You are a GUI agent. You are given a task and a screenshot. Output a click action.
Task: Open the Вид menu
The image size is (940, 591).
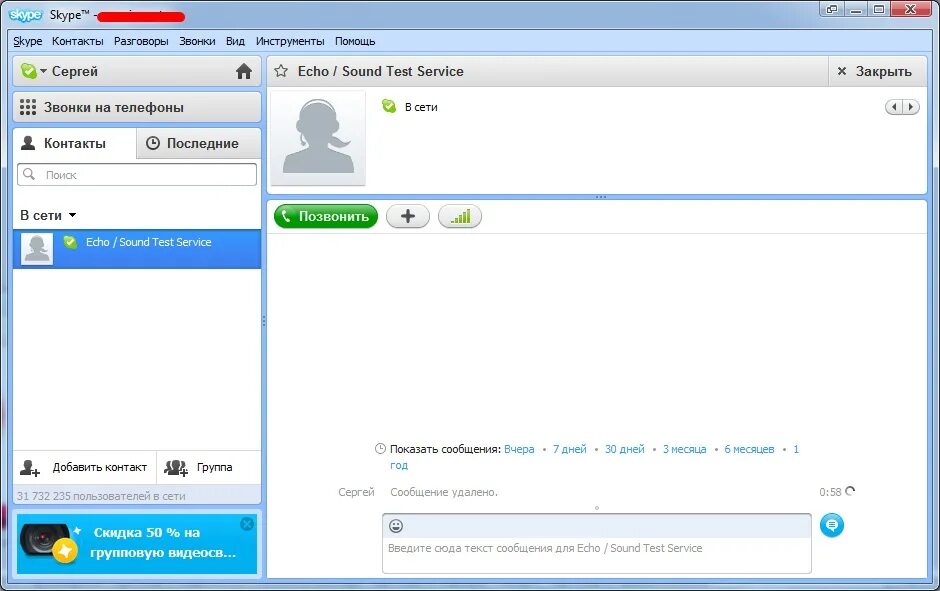tap(235, 41)
